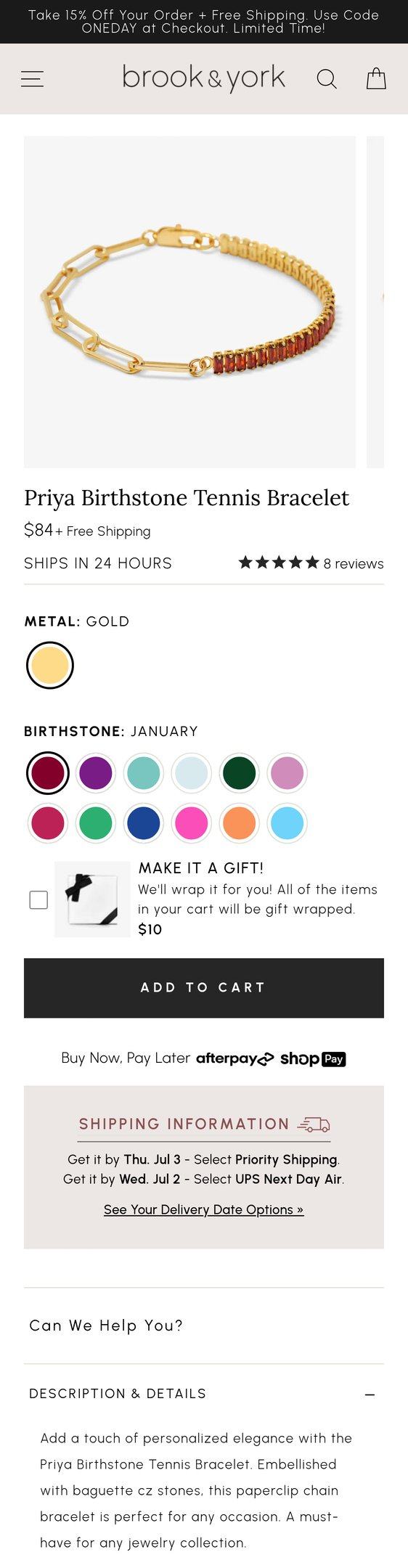Click the brook & york logo
The height and width of the screenshot is (1568, 408).
[x=203, y=78]
